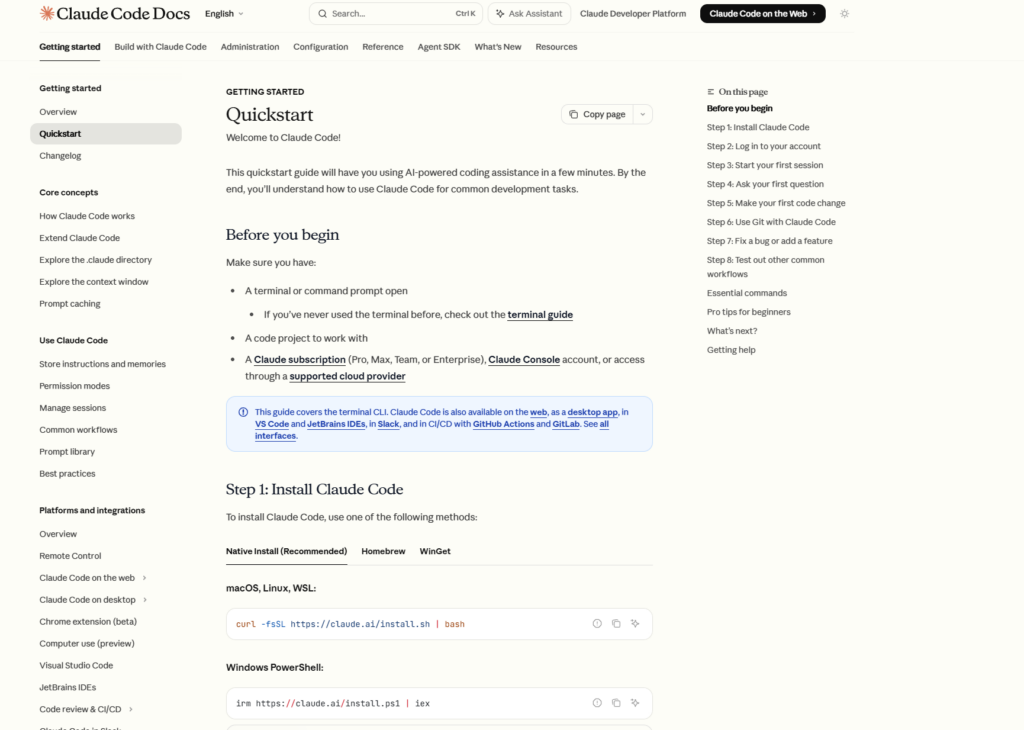Open the supported cloud provider link

tap(347, 376)
